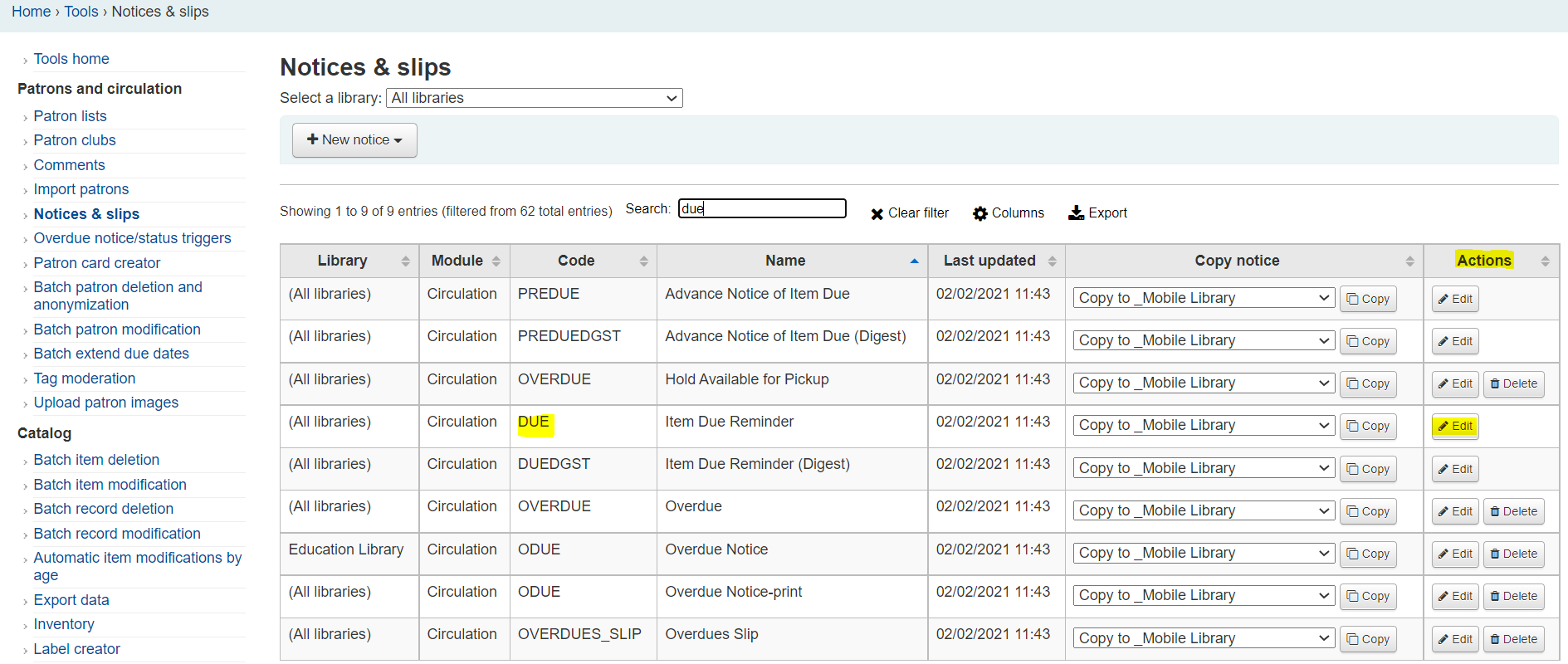Open the Select a library dropdown
The height and width of the screenshot is (664, 1568).
point(534,98)
